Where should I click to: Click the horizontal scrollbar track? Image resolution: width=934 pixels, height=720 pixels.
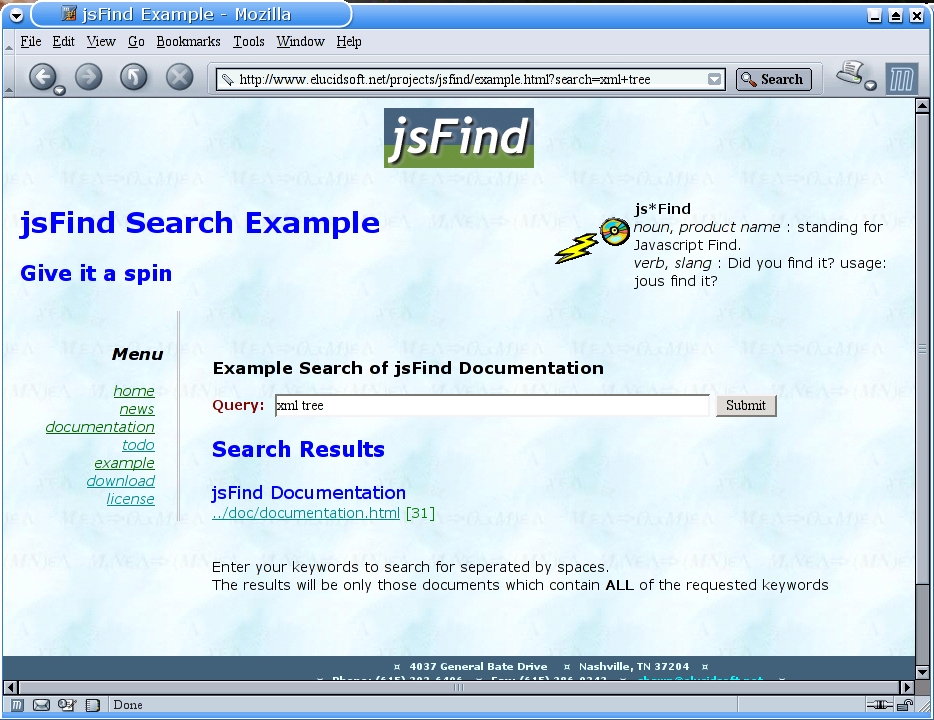[x=450, y=687]
